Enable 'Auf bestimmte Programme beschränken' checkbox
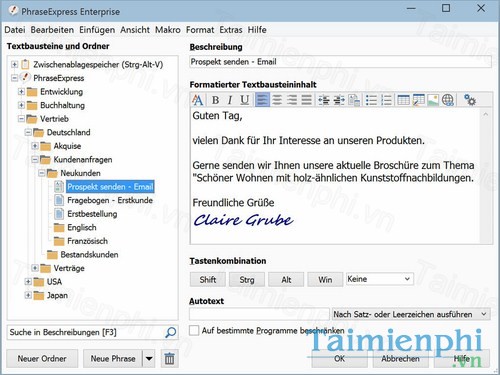The image size is (500, 375). pyautogui.click(x=194, y=331)
